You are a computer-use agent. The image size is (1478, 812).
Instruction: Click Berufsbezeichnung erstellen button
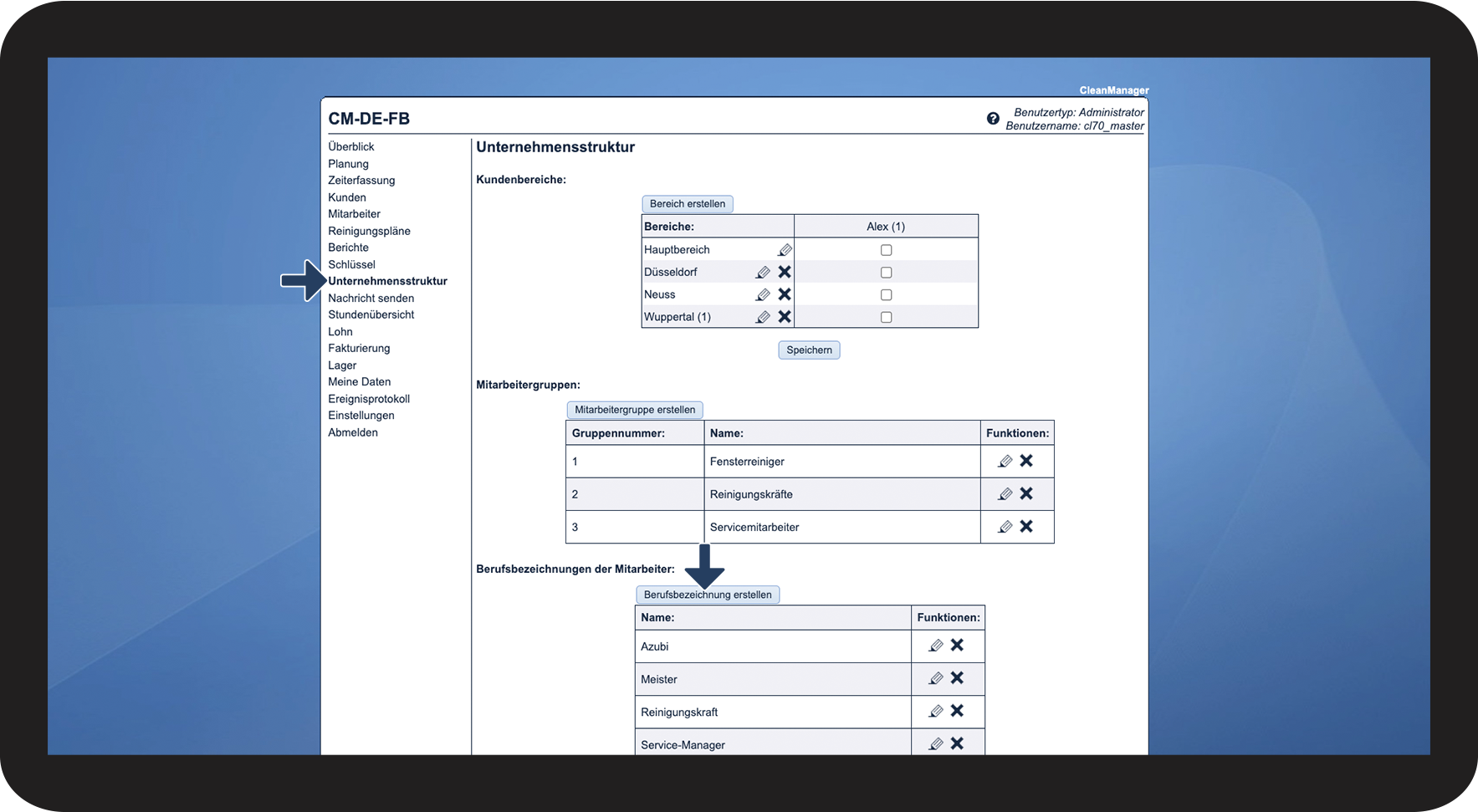click(708, 595)
